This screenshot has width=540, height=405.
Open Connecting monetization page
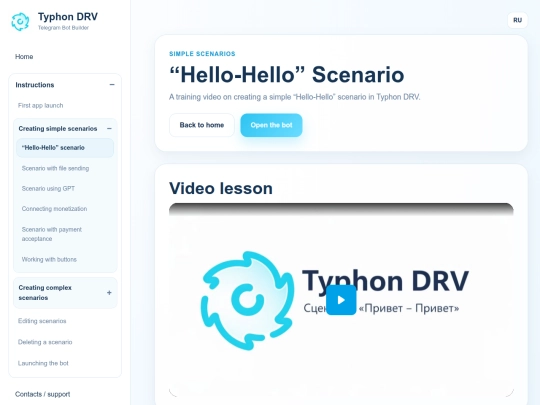coord(54,209)
